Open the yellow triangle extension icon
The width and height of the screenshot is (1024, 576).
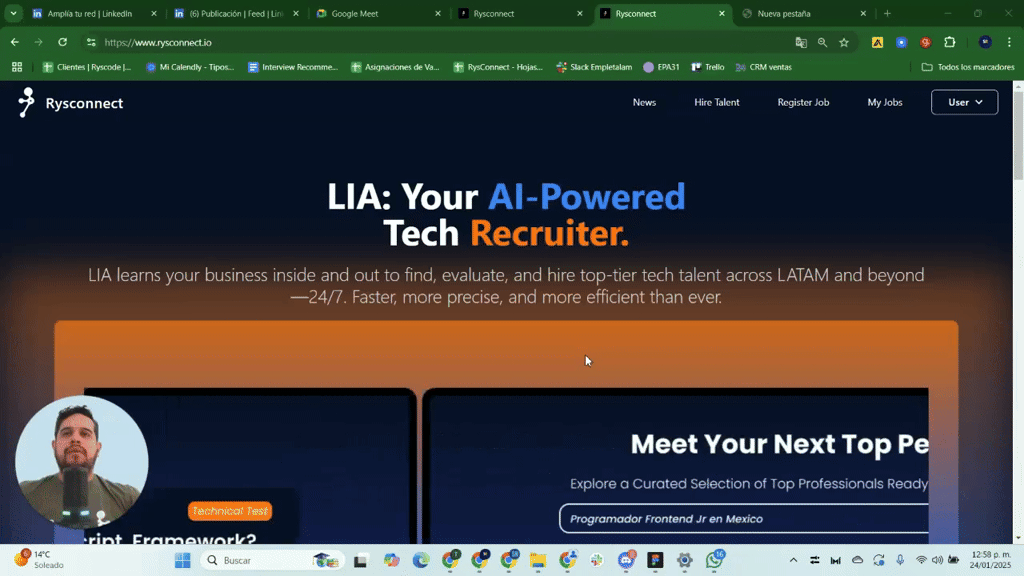tap(877, 42)
